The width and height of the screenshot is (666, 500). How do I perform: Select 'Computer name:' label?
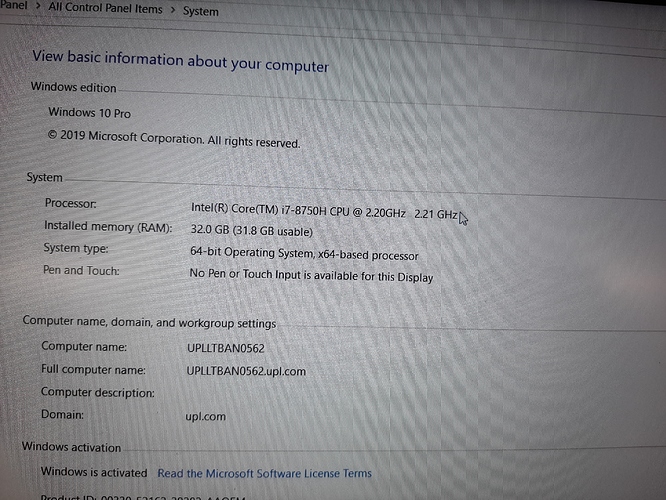tap(84, 347)
